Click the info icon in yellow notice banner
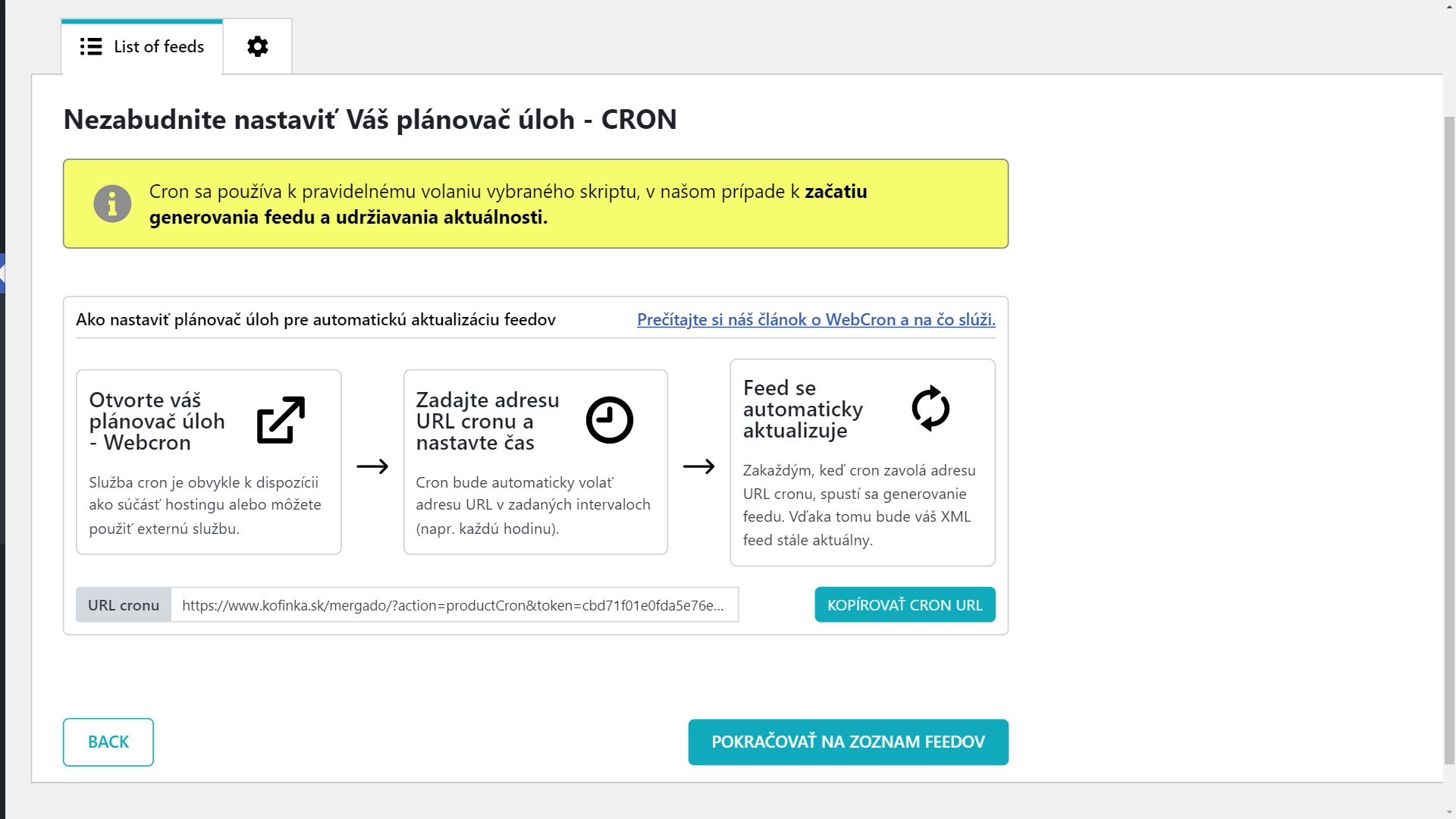This screenshot has width=1456, height=819. pos(111,204)
